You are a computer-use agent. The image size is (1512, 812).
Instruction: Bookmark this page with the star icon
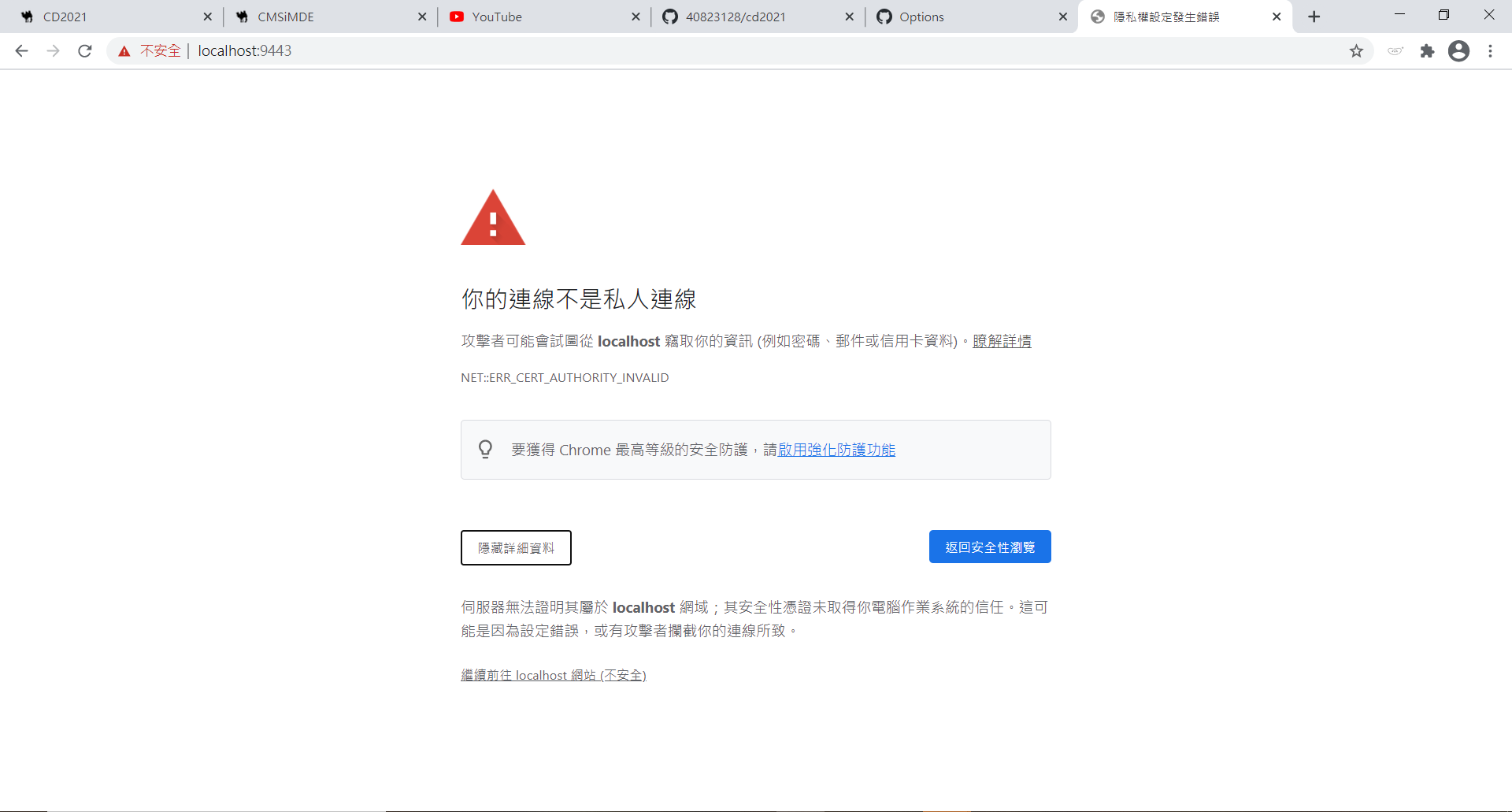[1356, 51]
